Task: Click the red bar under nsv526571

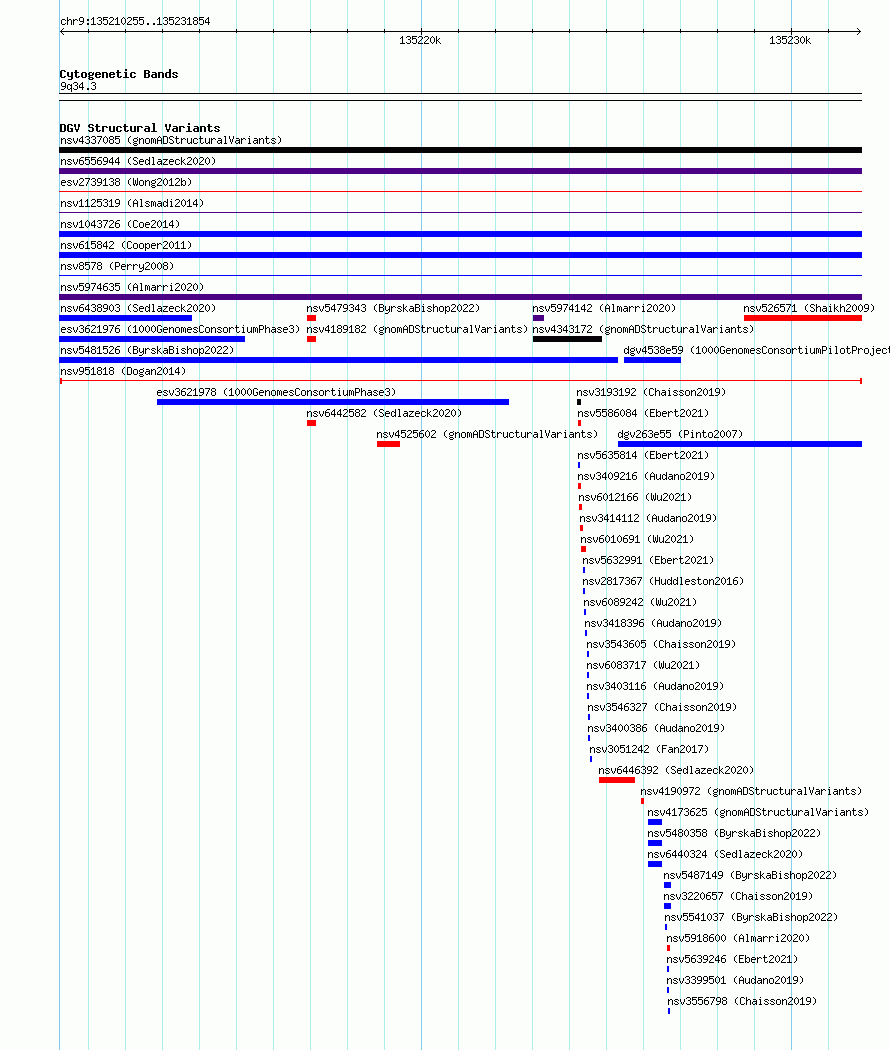Action: [802, 318]
